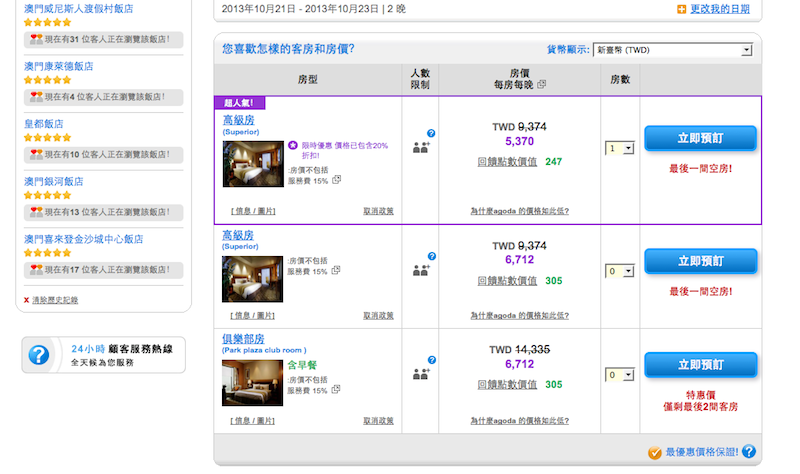Open 信息 / 圖片 link in second 高級房 row
This screenshot has width=800, height=474.
(253, 315)
